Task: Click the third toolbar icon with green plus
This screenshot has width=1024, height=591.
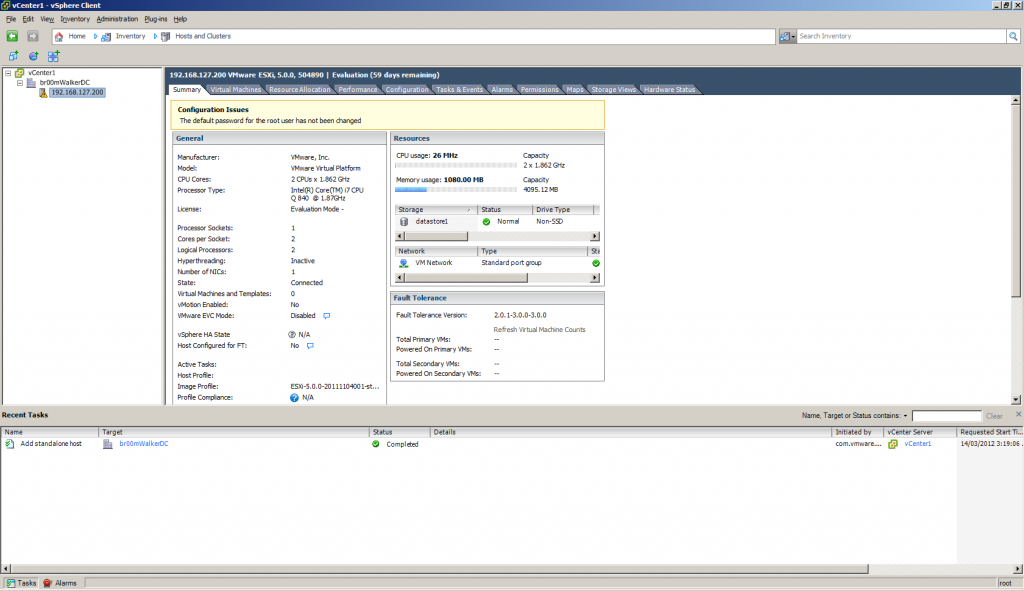Action: click(54, 56)
